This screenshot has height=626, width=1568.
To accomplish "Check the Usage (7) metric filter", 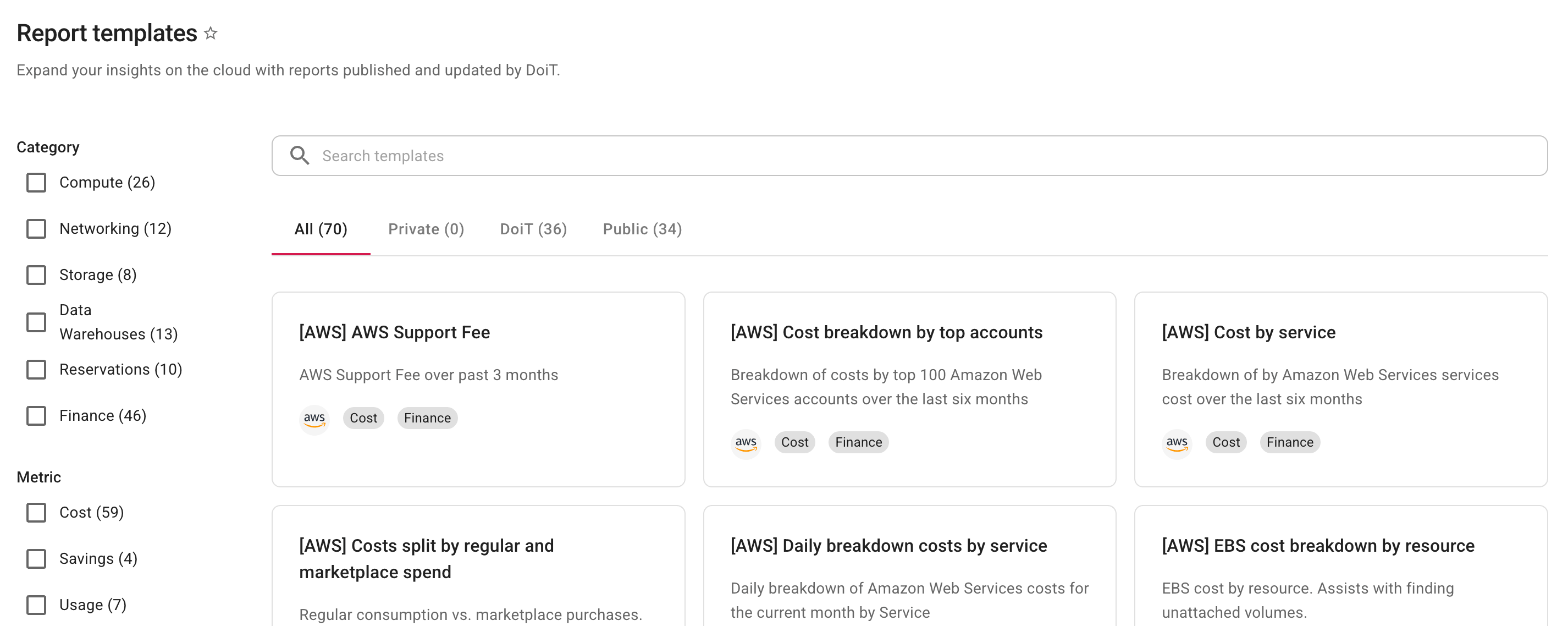I will tap(36, 605).
